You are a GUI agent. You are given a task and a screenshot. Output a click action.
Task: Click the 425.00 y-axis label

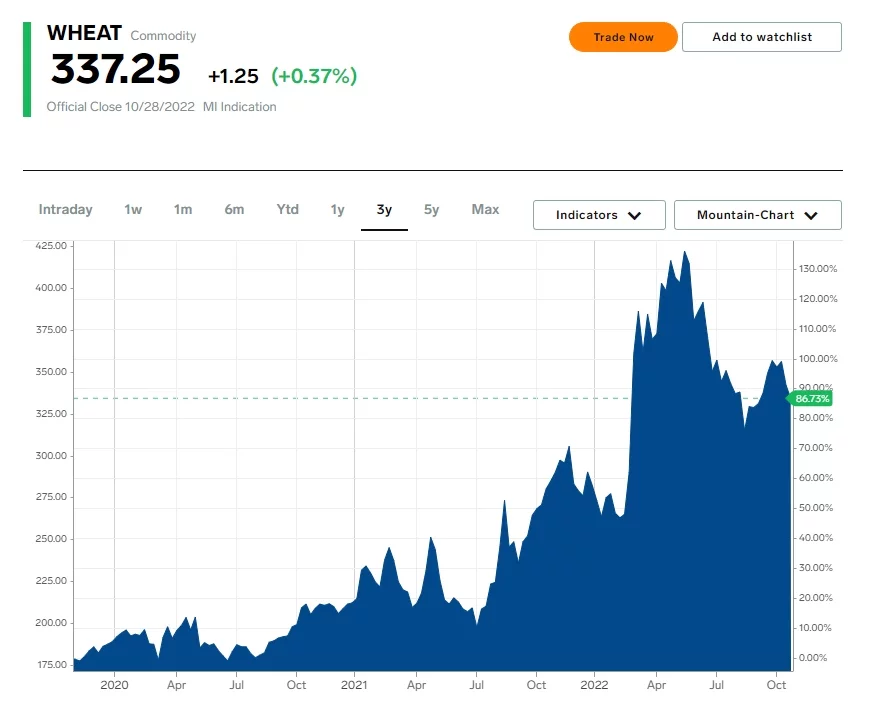pyautogui.click(x=51, y=246)
